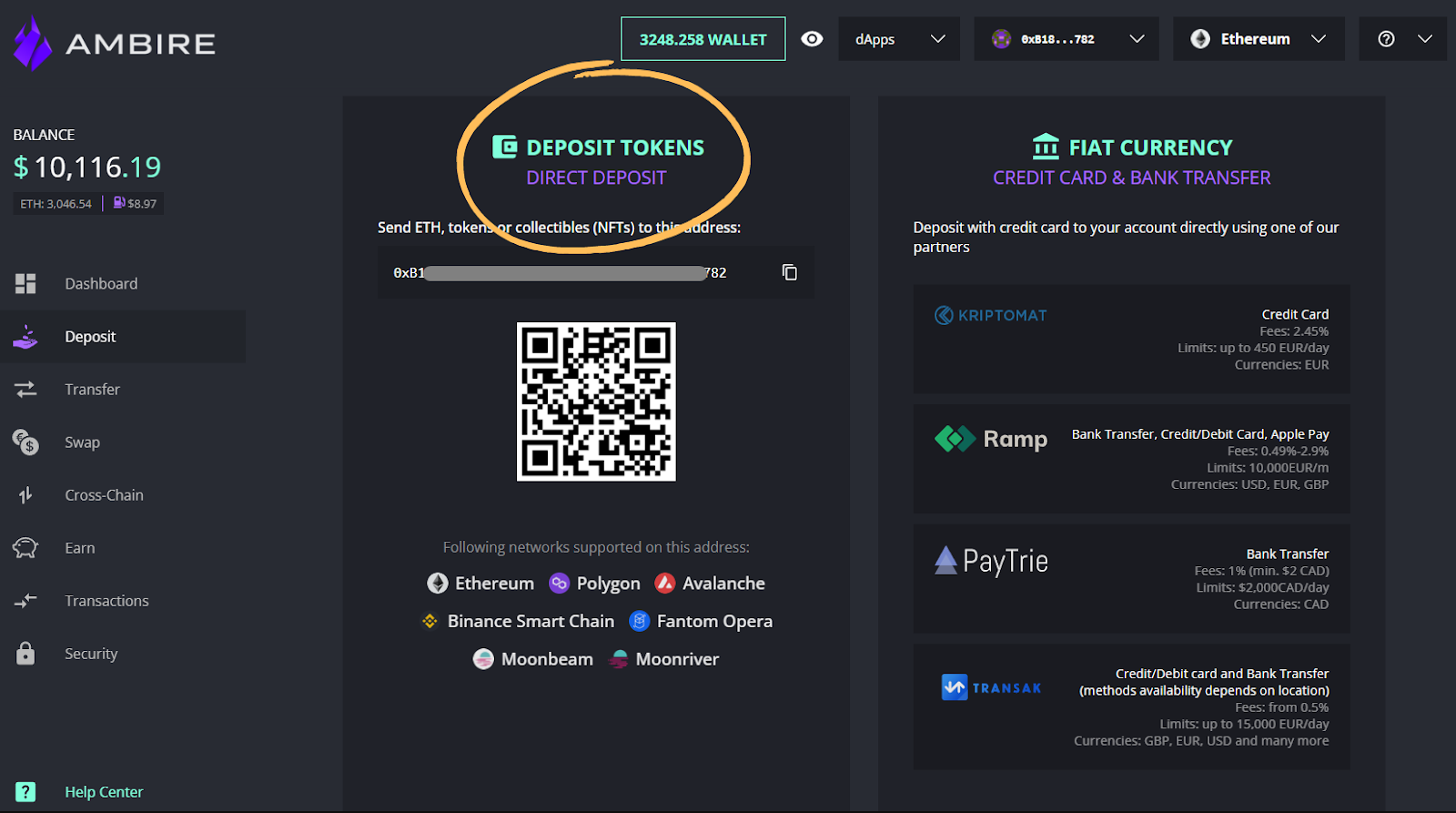Open the Ethereum network dropdown

point(1259,39)
